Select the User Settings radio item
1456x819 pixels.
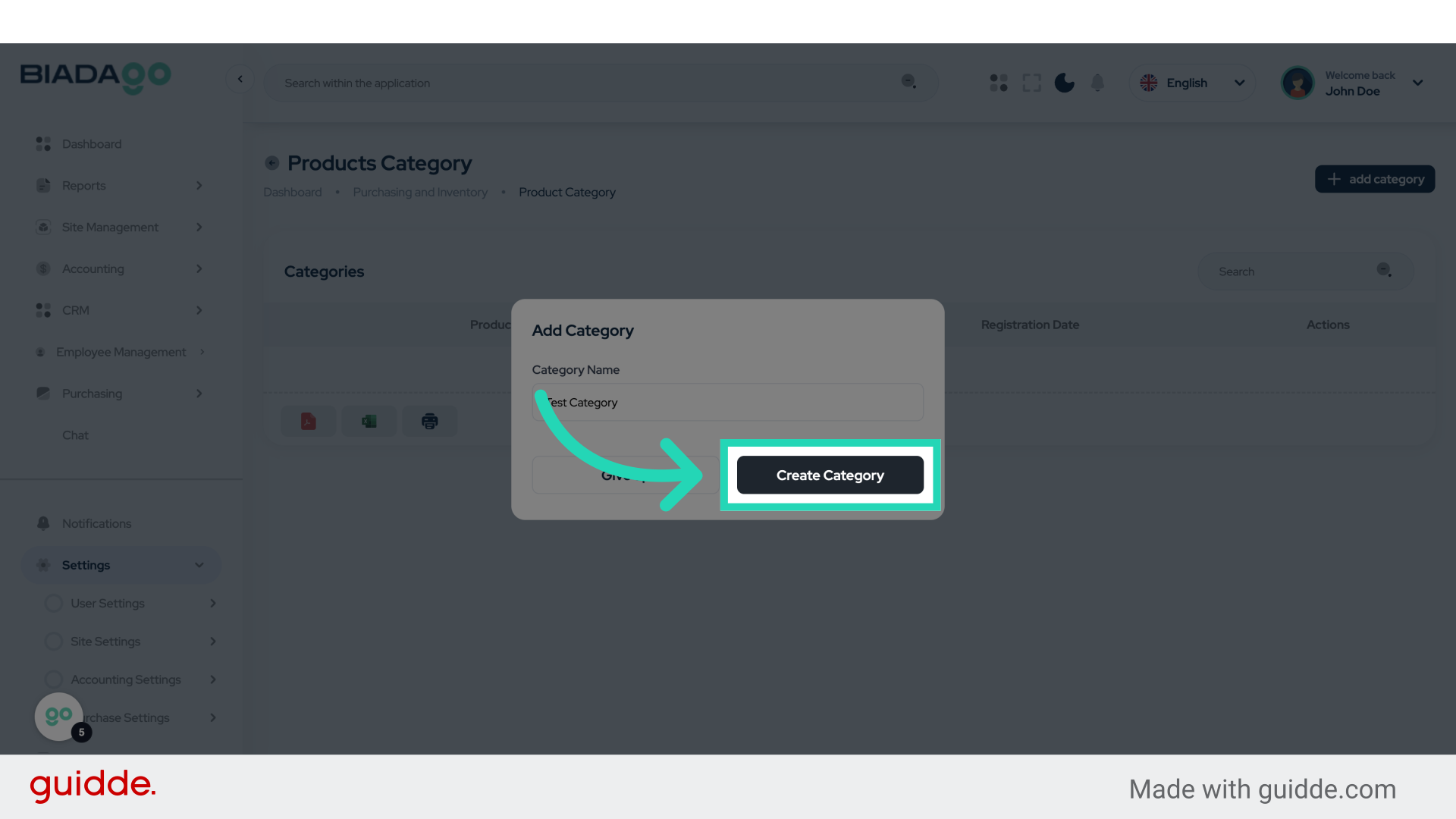point(53,603)
